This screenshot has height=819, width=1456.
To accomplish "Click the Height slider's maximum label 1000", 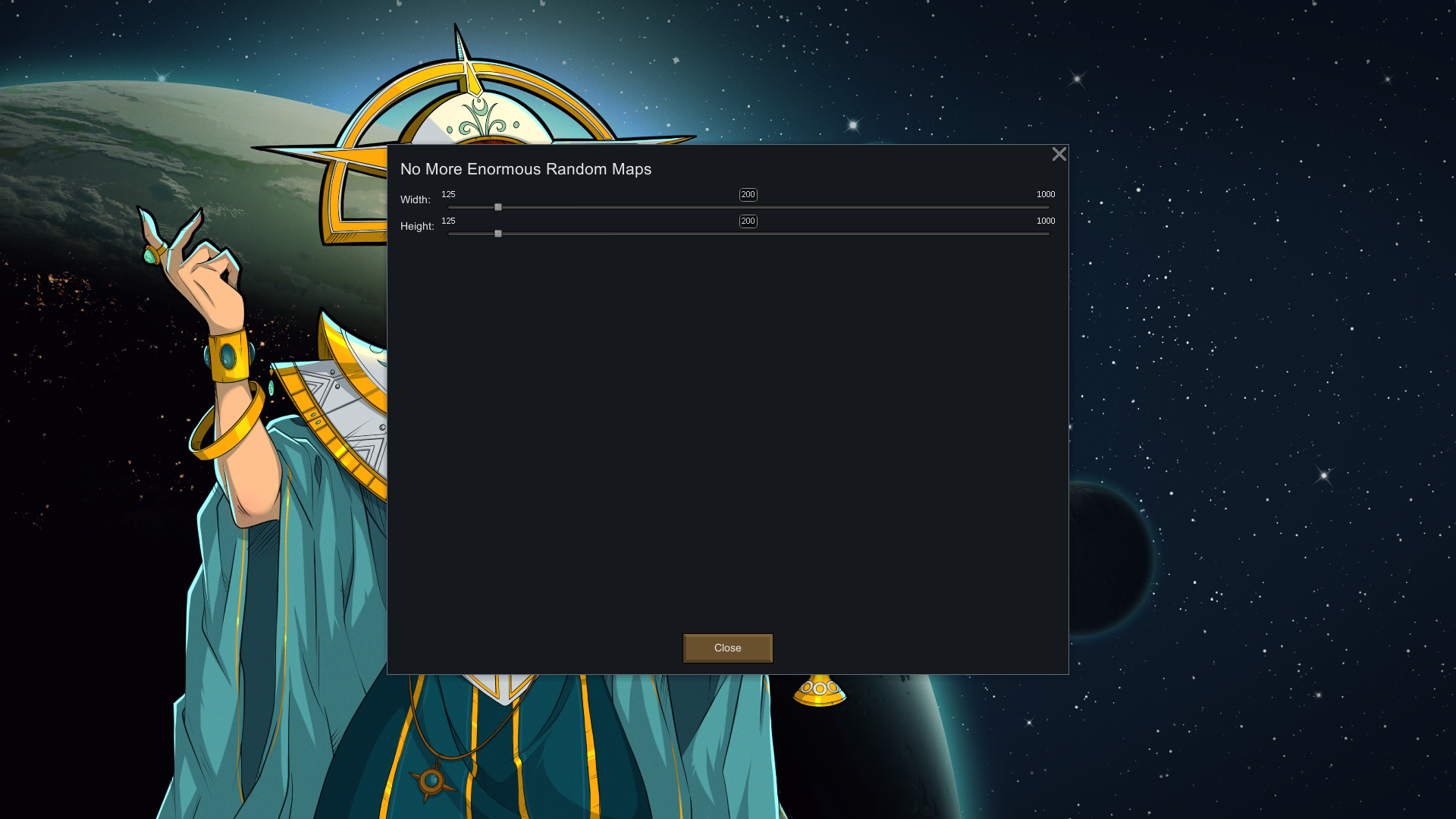I will [x=1046, y=221].
